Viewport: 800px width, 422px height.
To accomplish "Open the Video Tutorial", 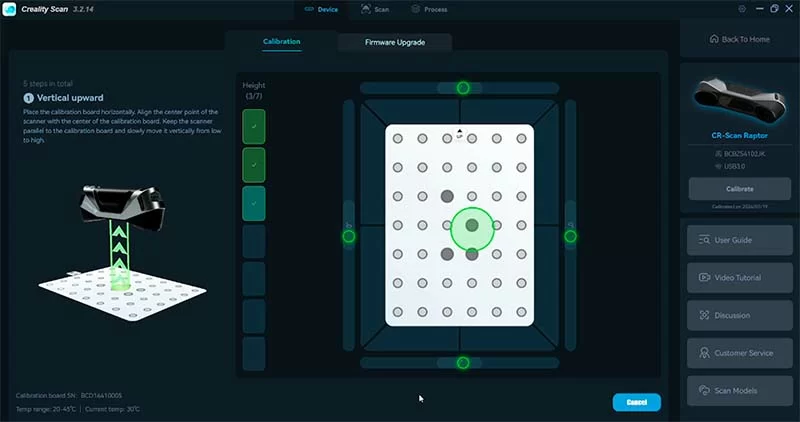I will point(740,278).
